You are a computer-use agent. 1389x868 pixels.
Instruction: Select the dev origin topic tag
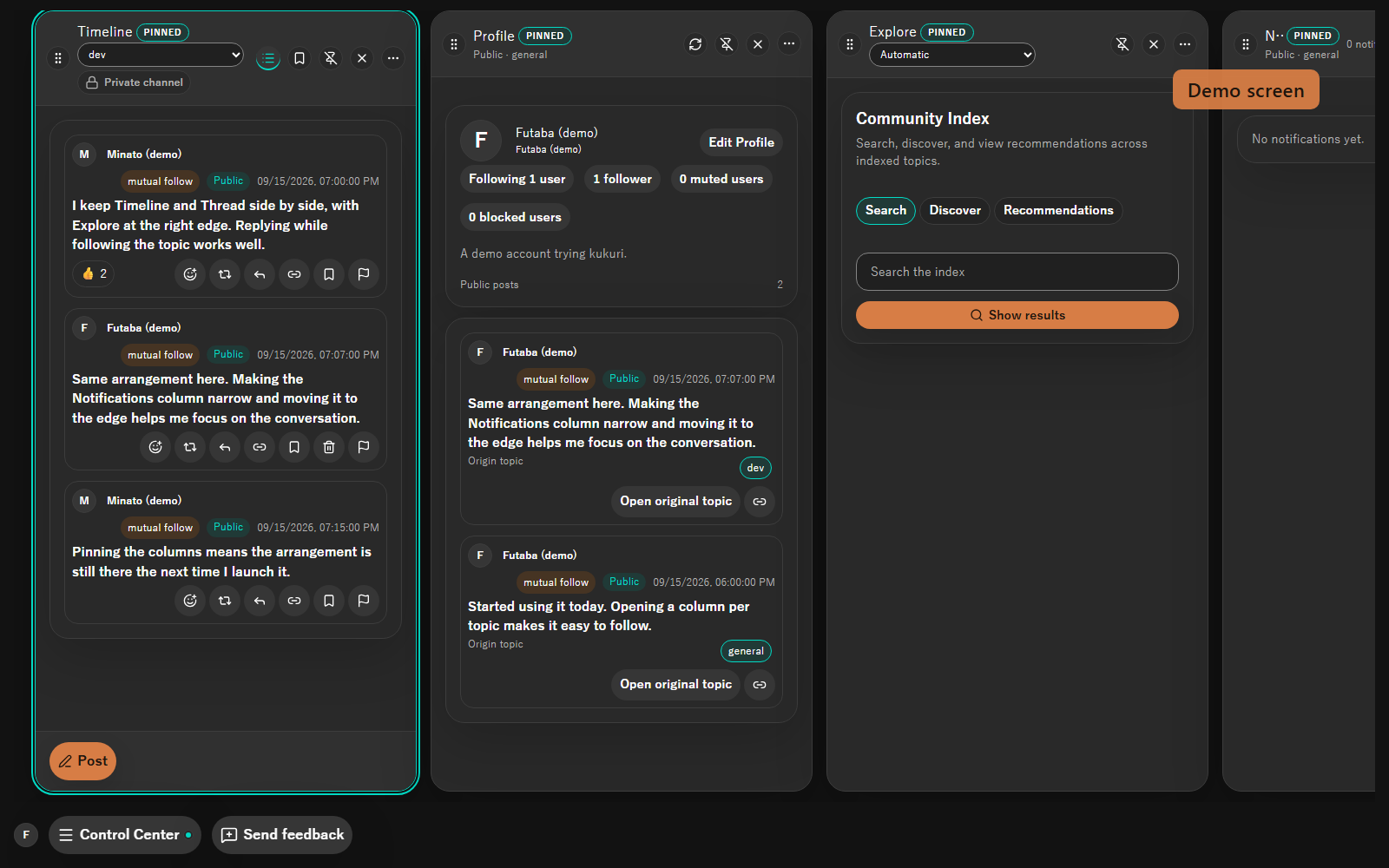(x=755, y=468)
